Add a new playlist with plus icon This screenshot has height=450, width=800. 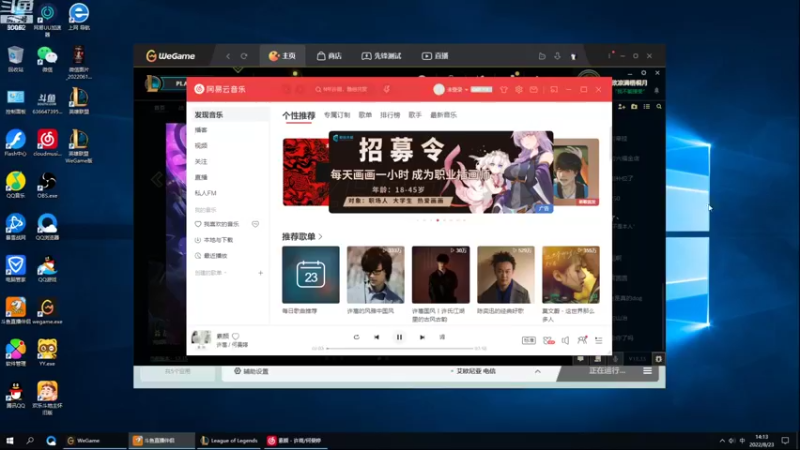click(x=260, y=273)
